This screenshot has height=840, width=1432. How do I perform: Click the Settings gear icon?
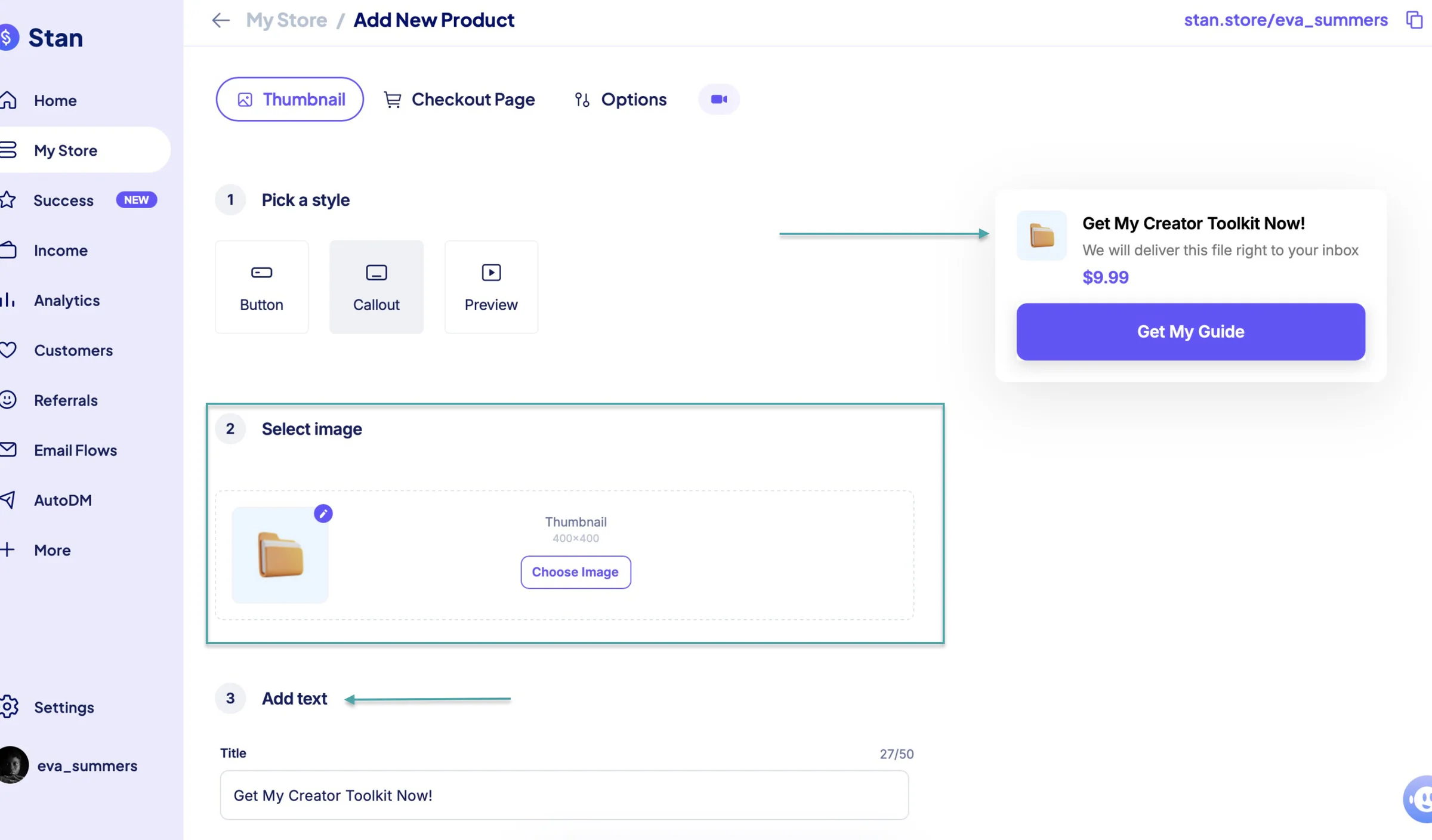pos(9,707)
